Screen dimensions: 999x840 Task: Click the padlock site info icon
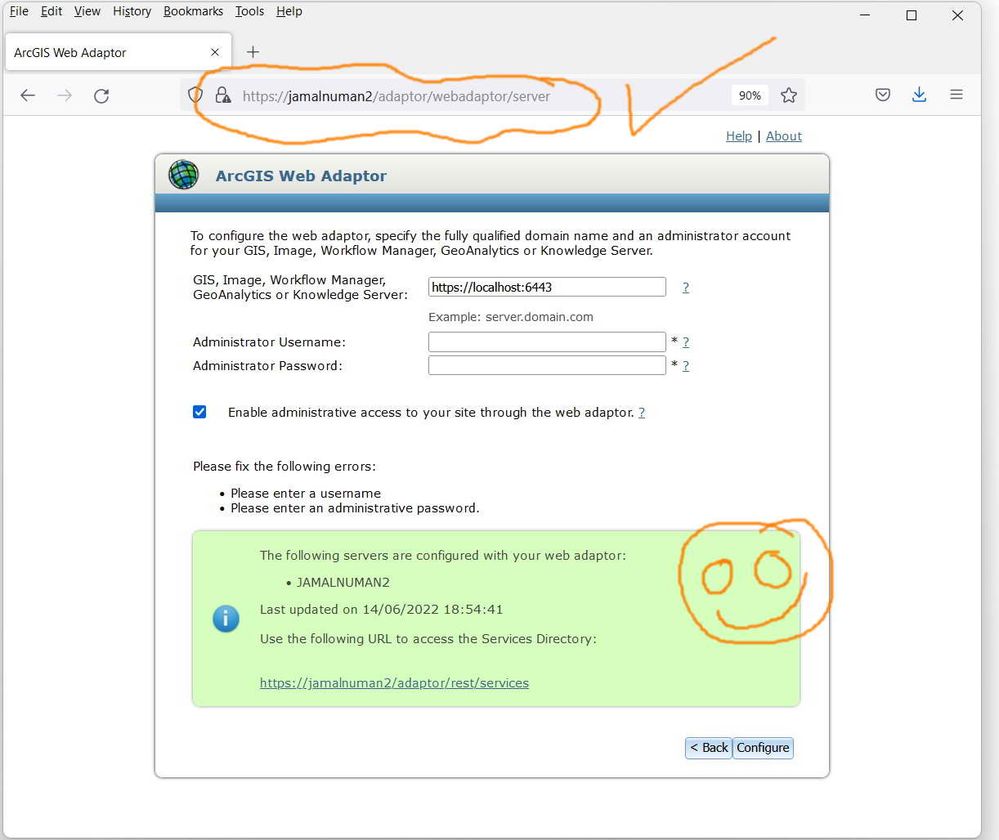coord(222,96)
